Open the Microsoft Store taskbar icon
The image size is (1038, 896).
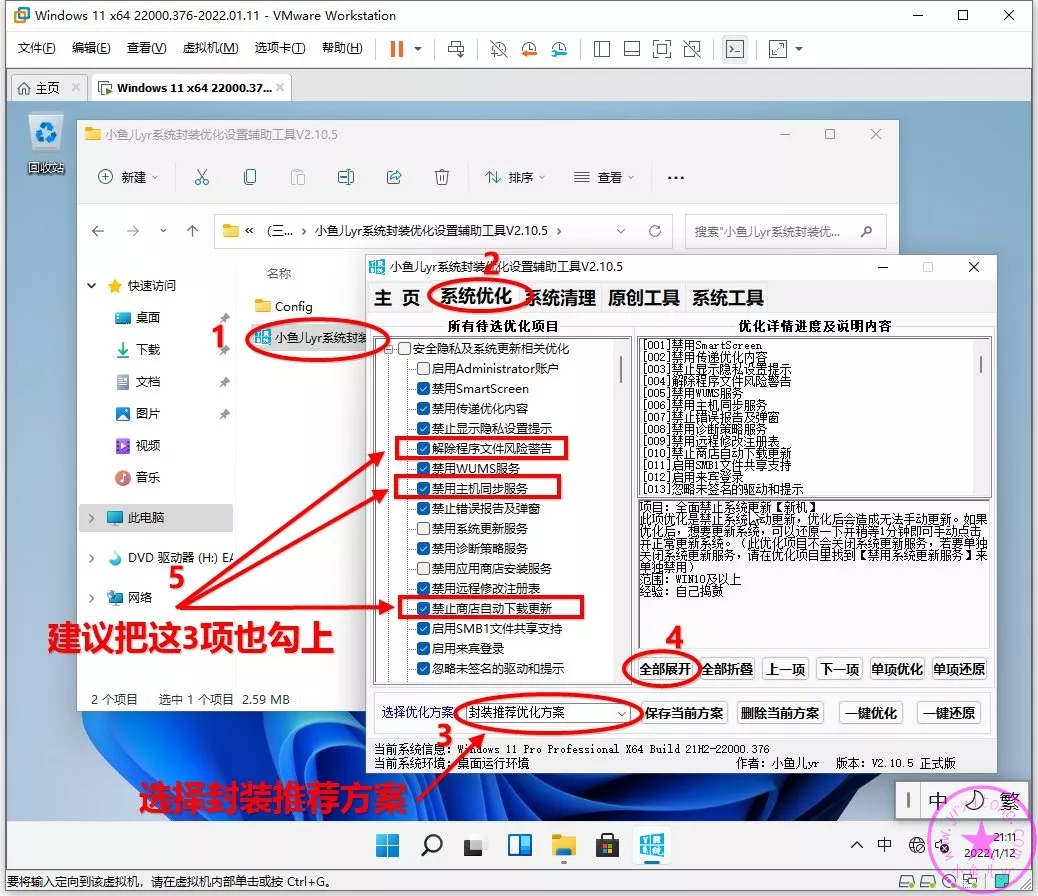(606, 846)
